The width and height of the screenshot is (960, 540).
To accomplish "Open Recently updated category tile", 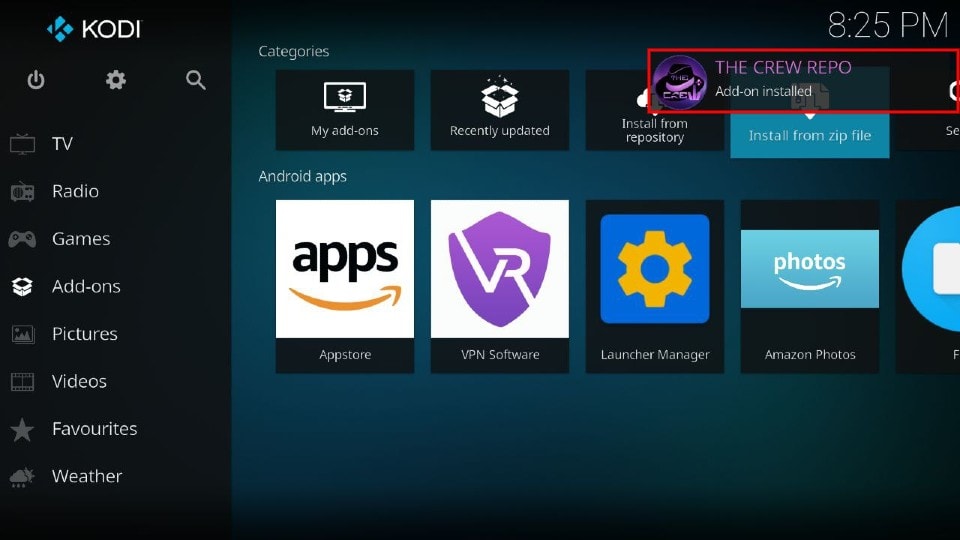I will click(x=500, y=110).
